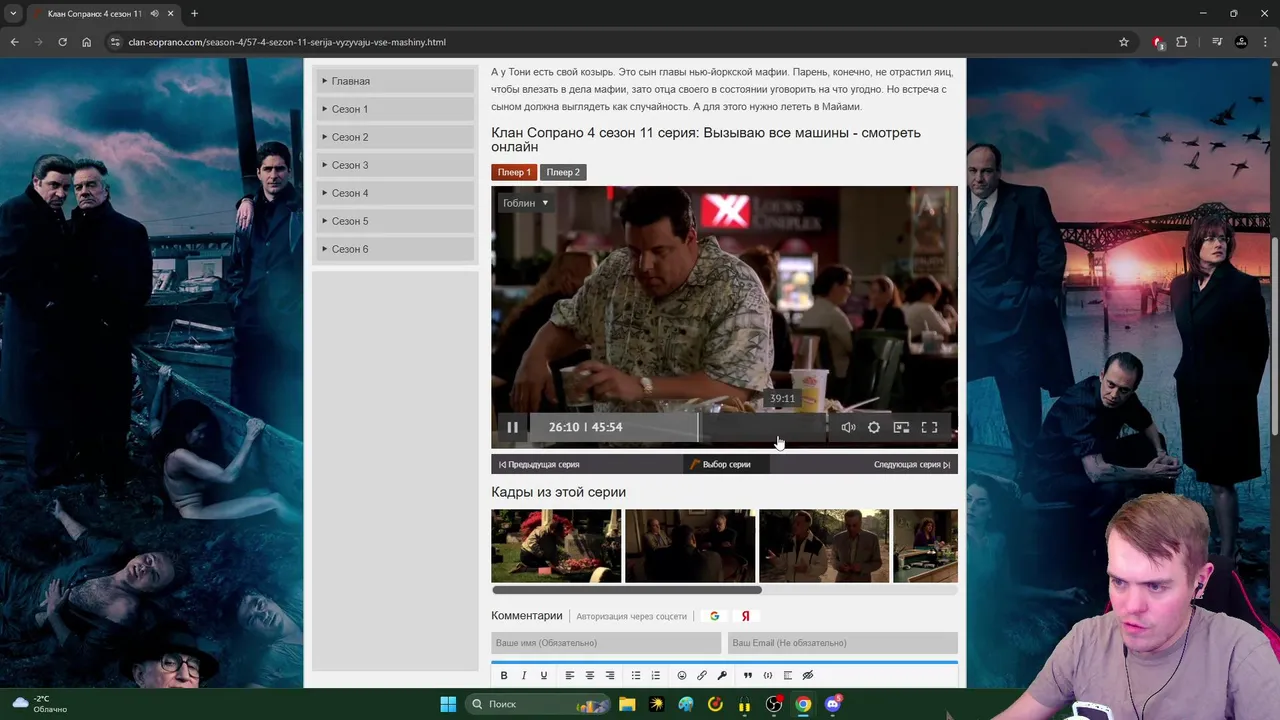Go to Предыдущая серия
Image resolution: width=1280 pixels, height=720 pixels.
[539, 464]
